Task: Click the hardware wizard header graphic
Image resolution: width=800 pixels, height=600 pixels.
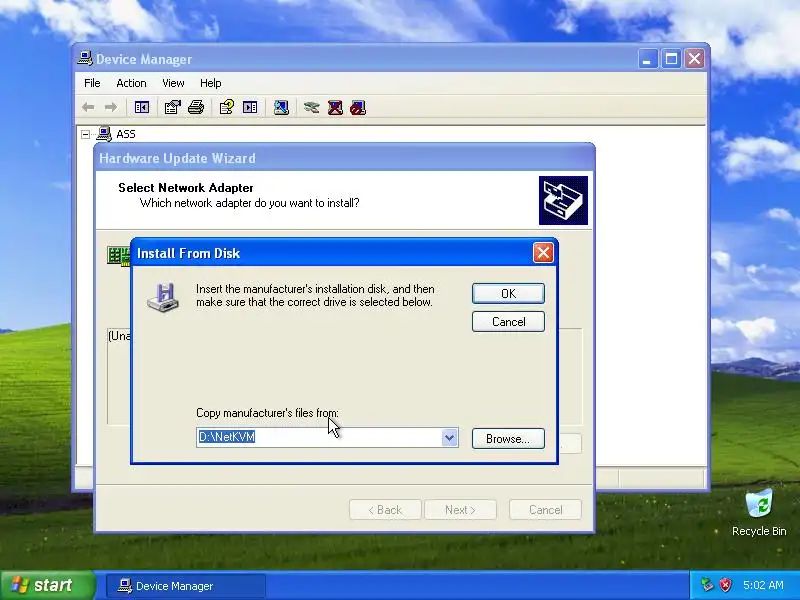Action: (x=563, y=201)
